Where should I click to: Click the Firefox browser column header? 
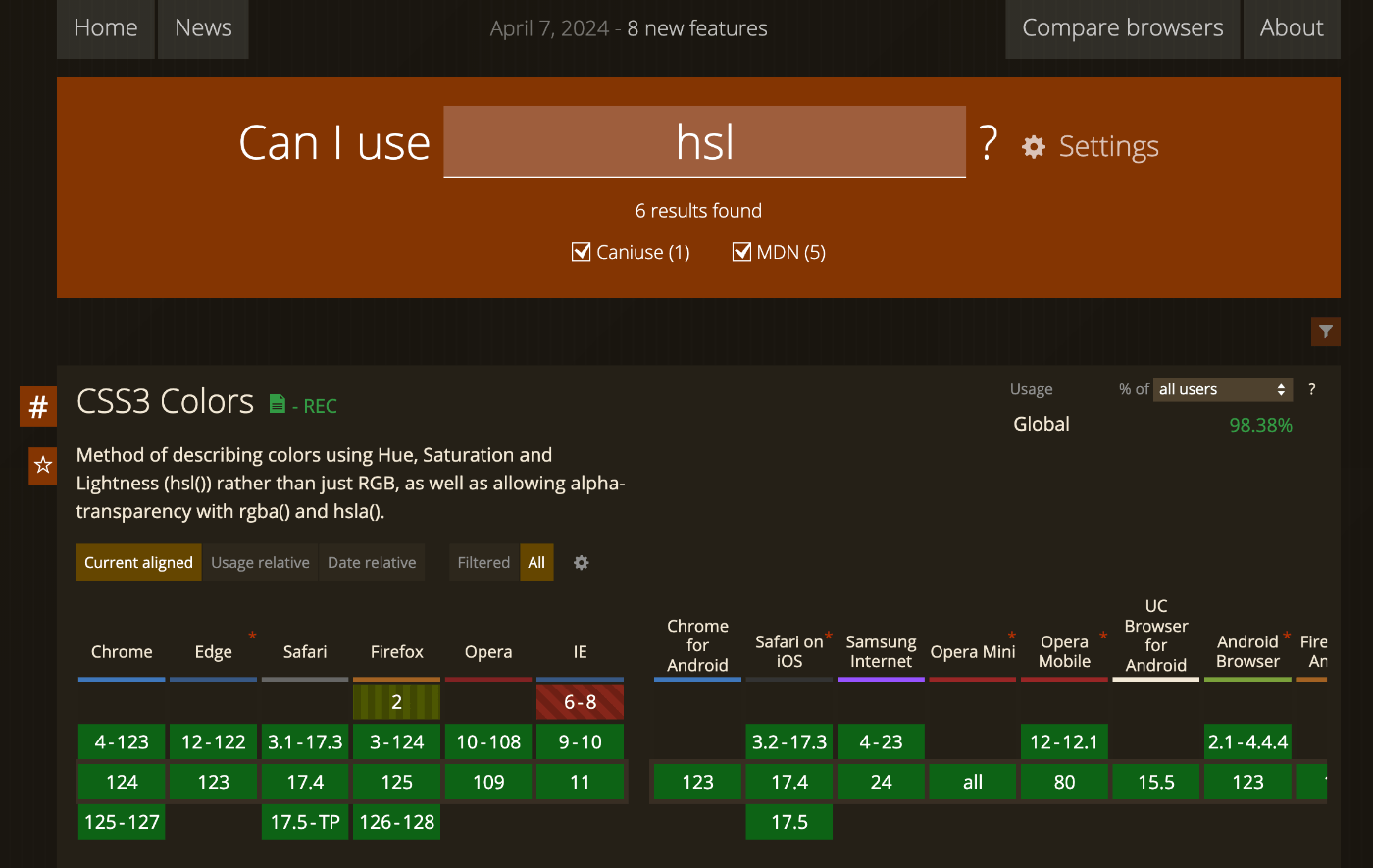(x=397, y=652)
